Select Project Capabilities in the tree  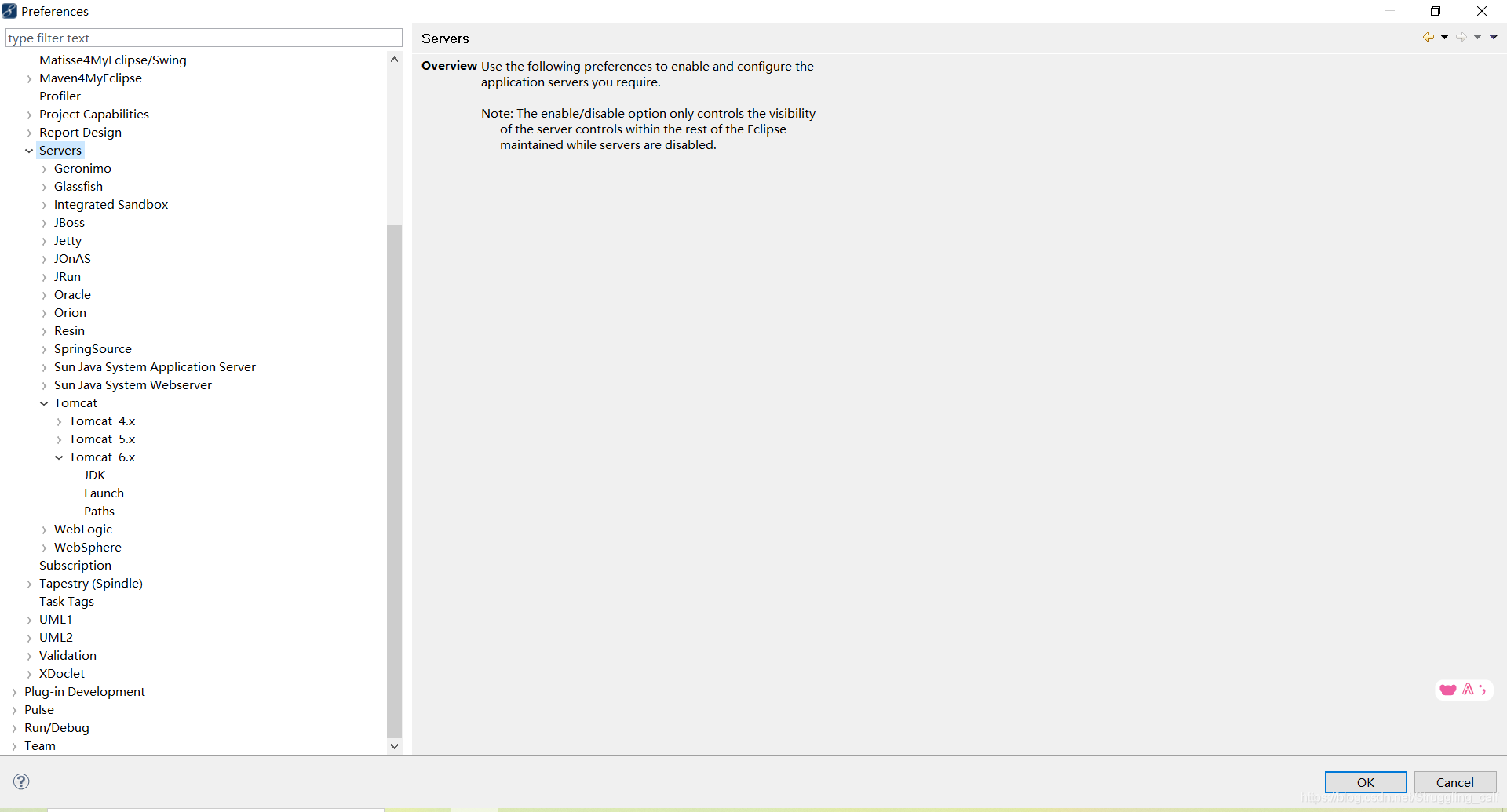point(94,115)
